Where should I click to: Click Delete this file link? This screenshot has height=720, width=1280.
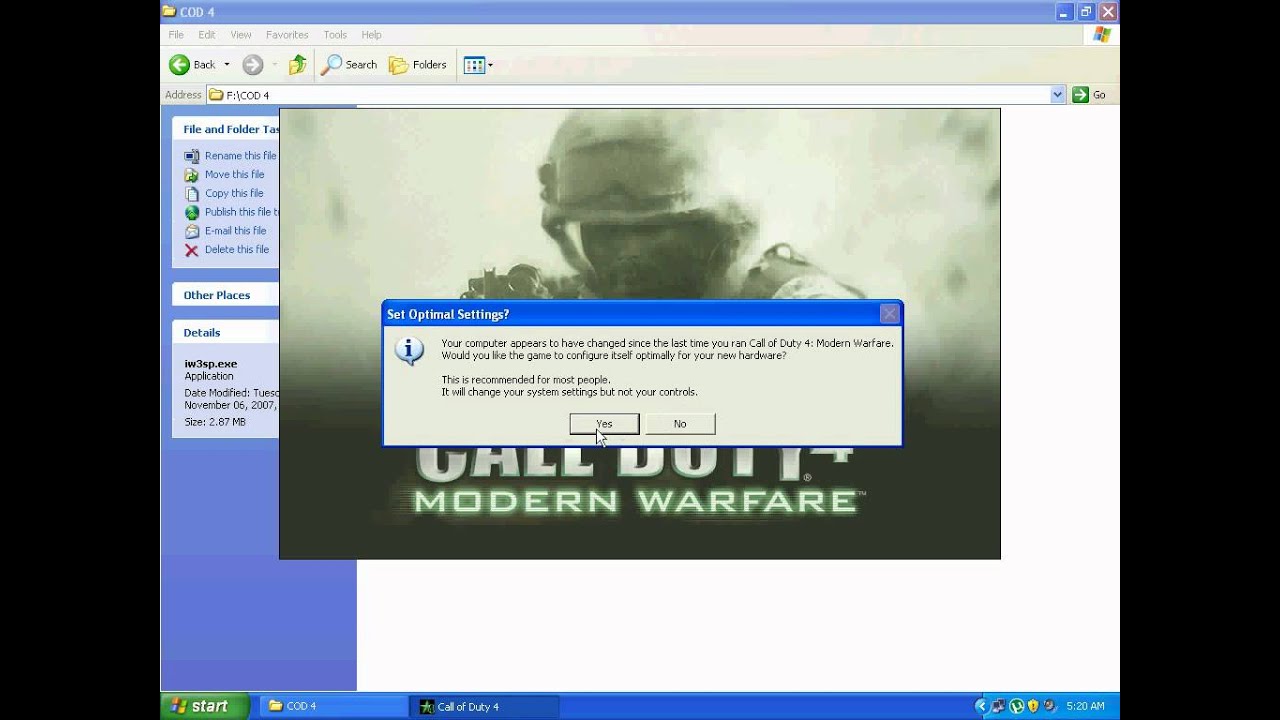click(237, 250)
